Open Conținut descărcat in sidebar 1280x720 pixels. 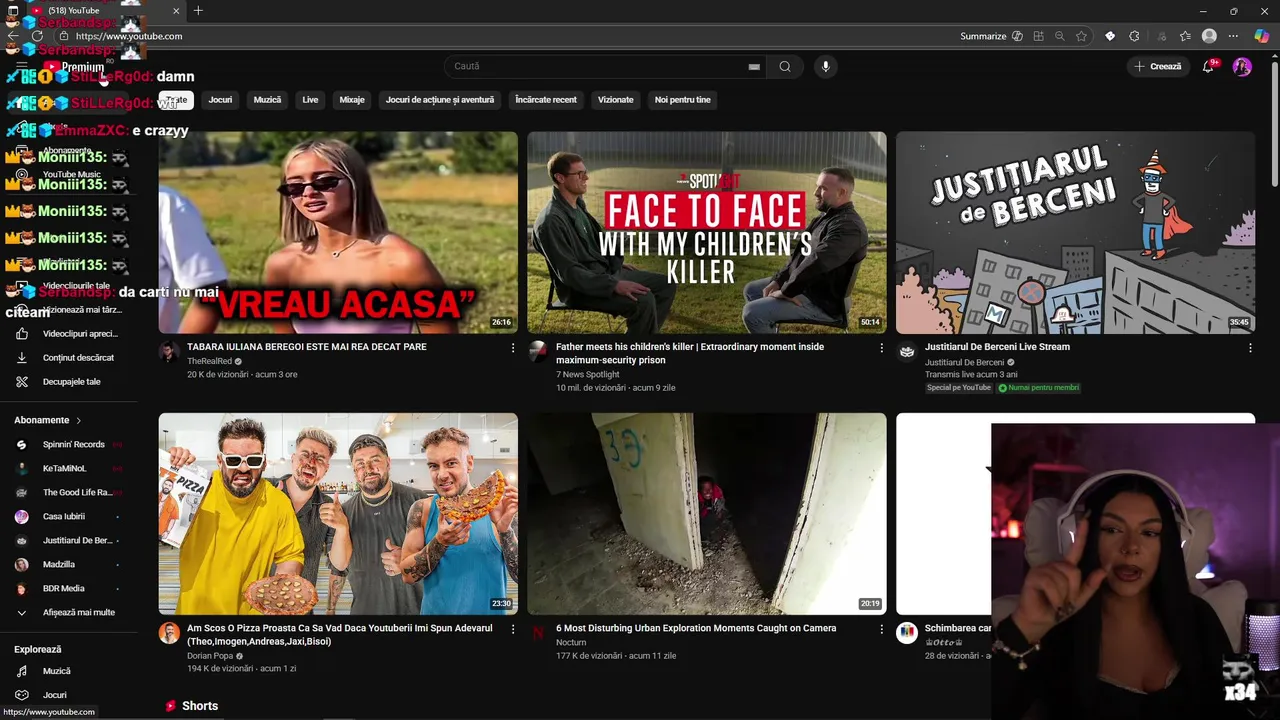click(69, 358)
